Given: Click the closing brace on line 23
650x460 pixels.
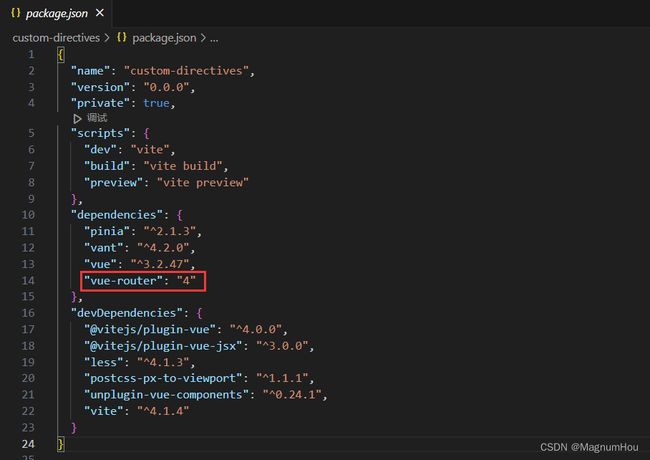Looking at the screenshot, I should (74, 428).
